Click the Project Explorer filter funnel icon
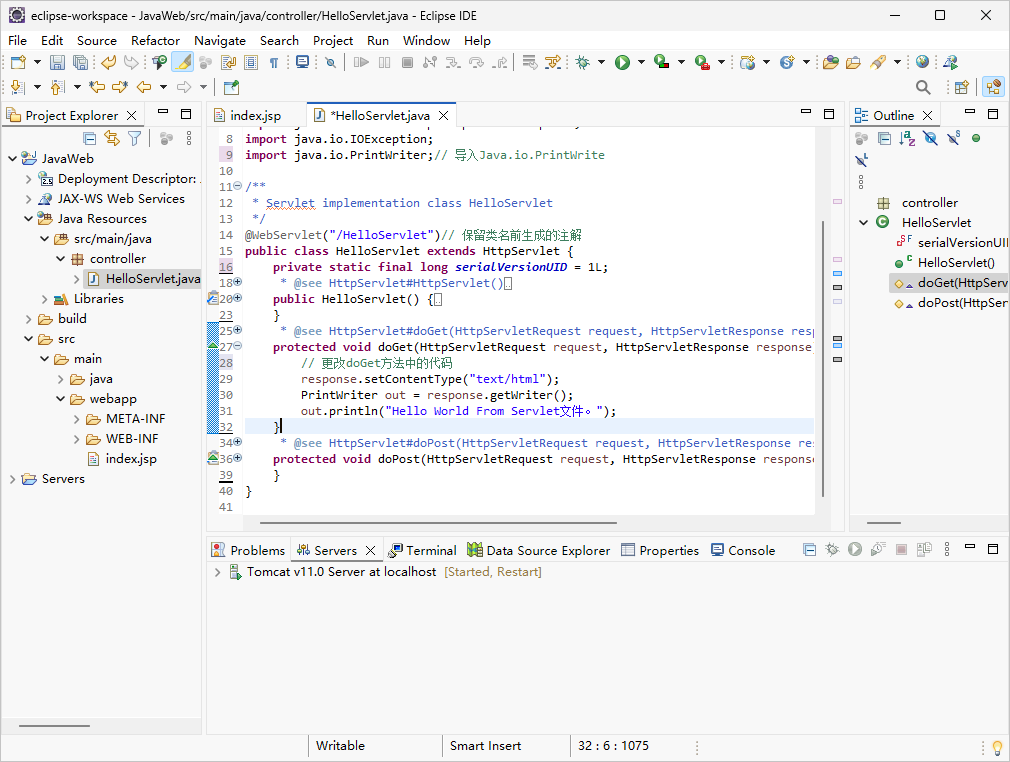1010x762 pixels. click(134, 138)
